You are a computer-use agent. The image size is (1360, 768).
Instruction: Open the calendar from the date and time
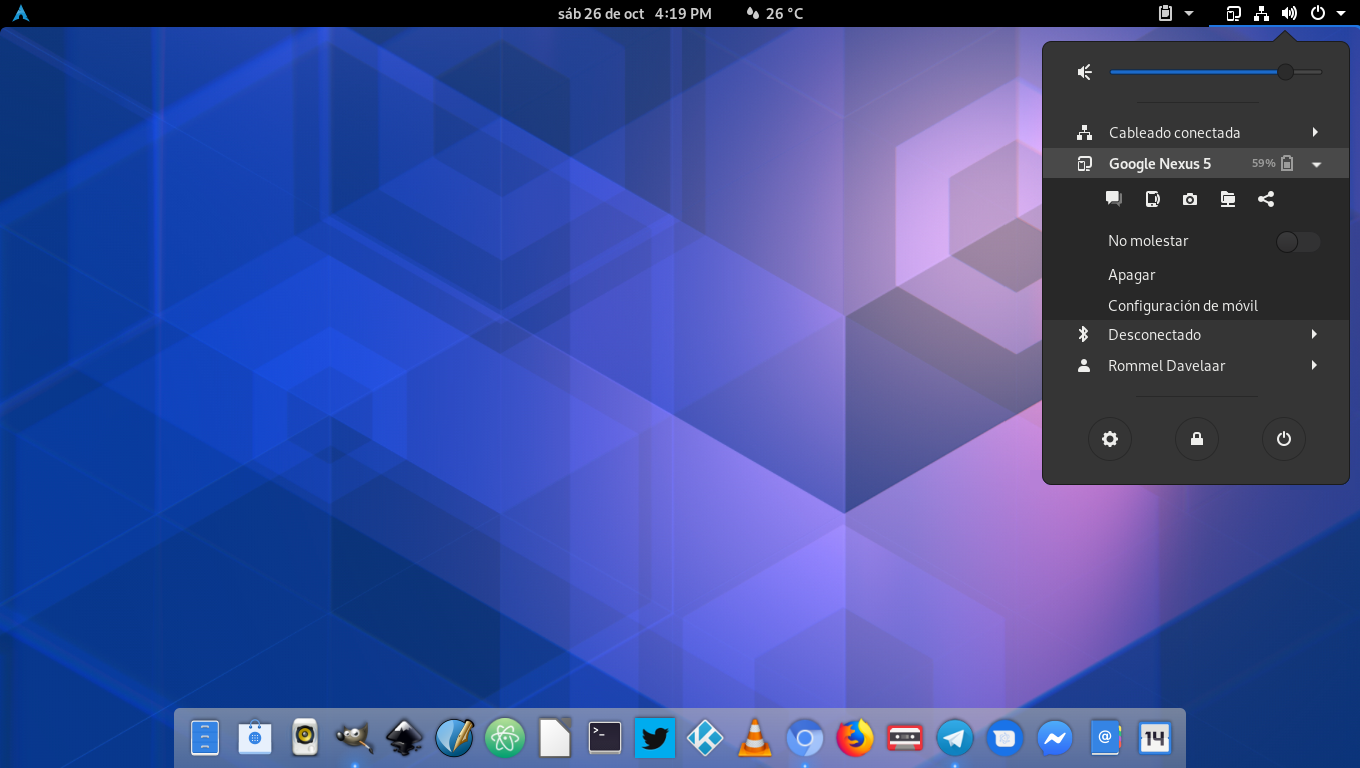[635, 13]
